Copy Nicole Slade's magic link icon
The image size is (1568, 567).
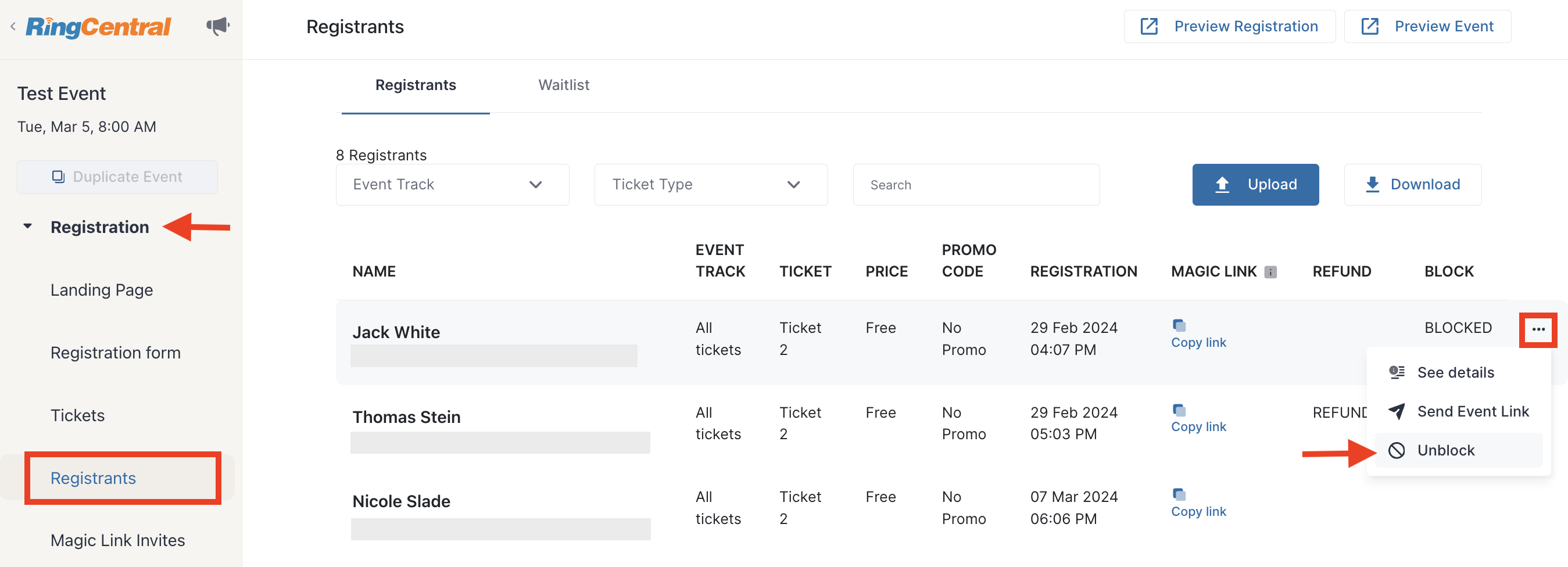click(x=1179, y=494)
